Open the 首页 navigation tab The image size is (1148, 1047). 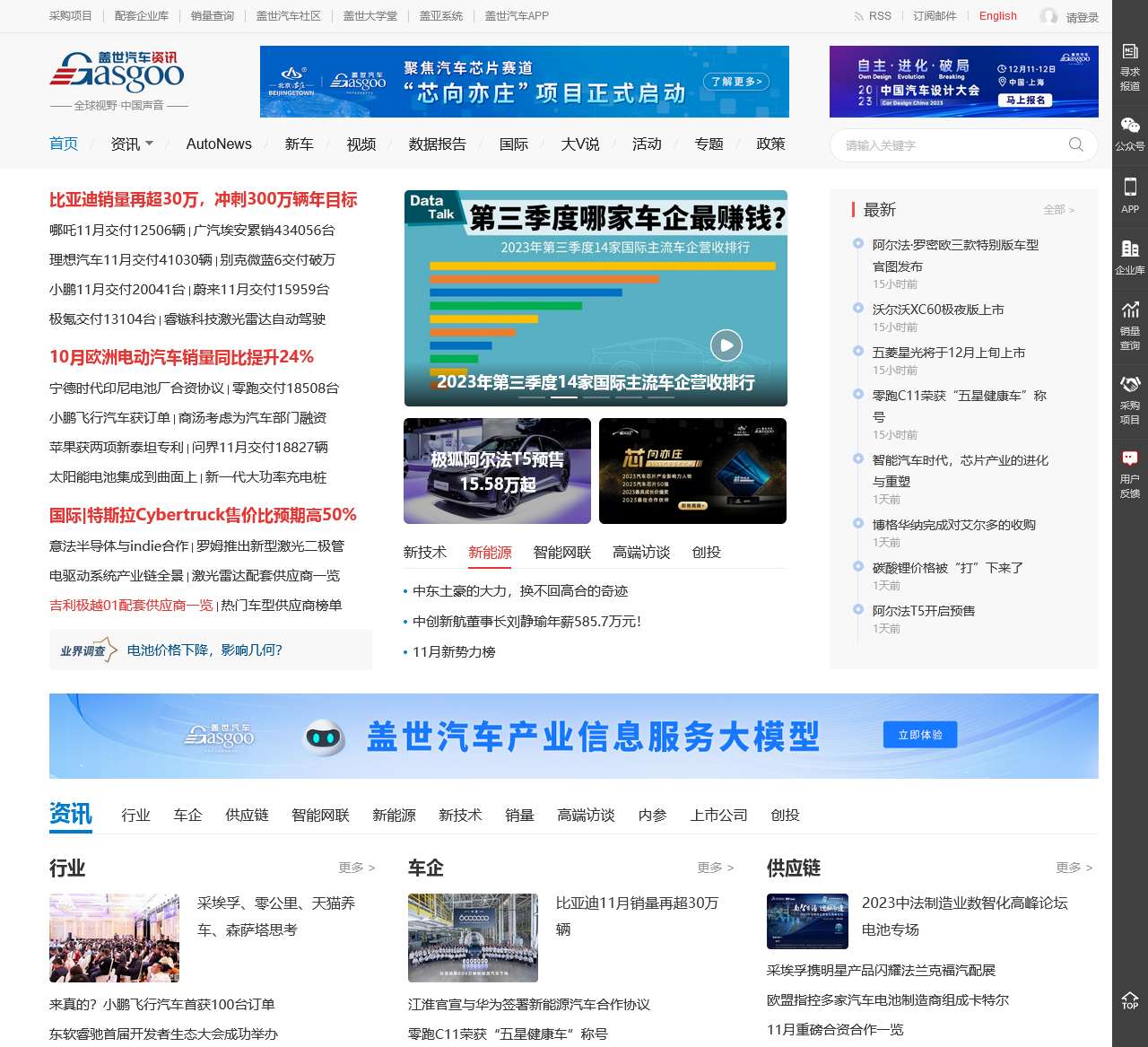point(64,144)
